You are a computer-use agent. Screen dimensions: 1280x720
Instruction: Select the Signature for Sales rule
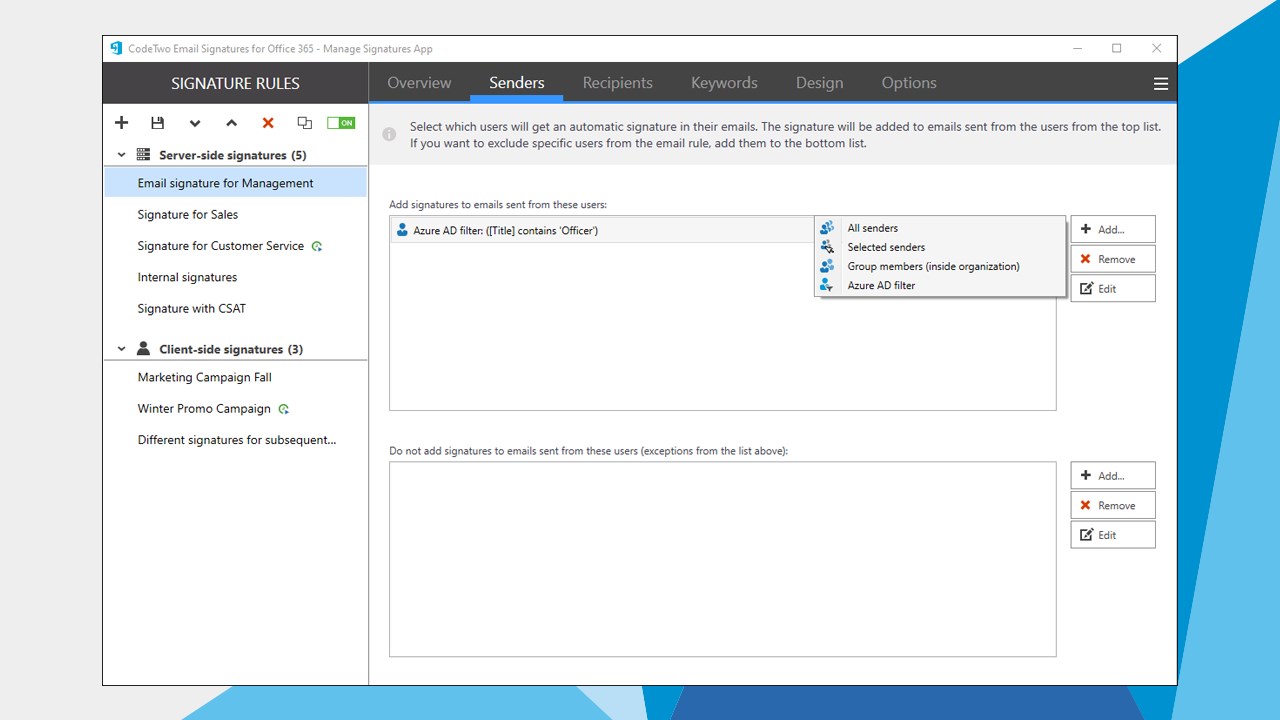click(x=235, y=214)
